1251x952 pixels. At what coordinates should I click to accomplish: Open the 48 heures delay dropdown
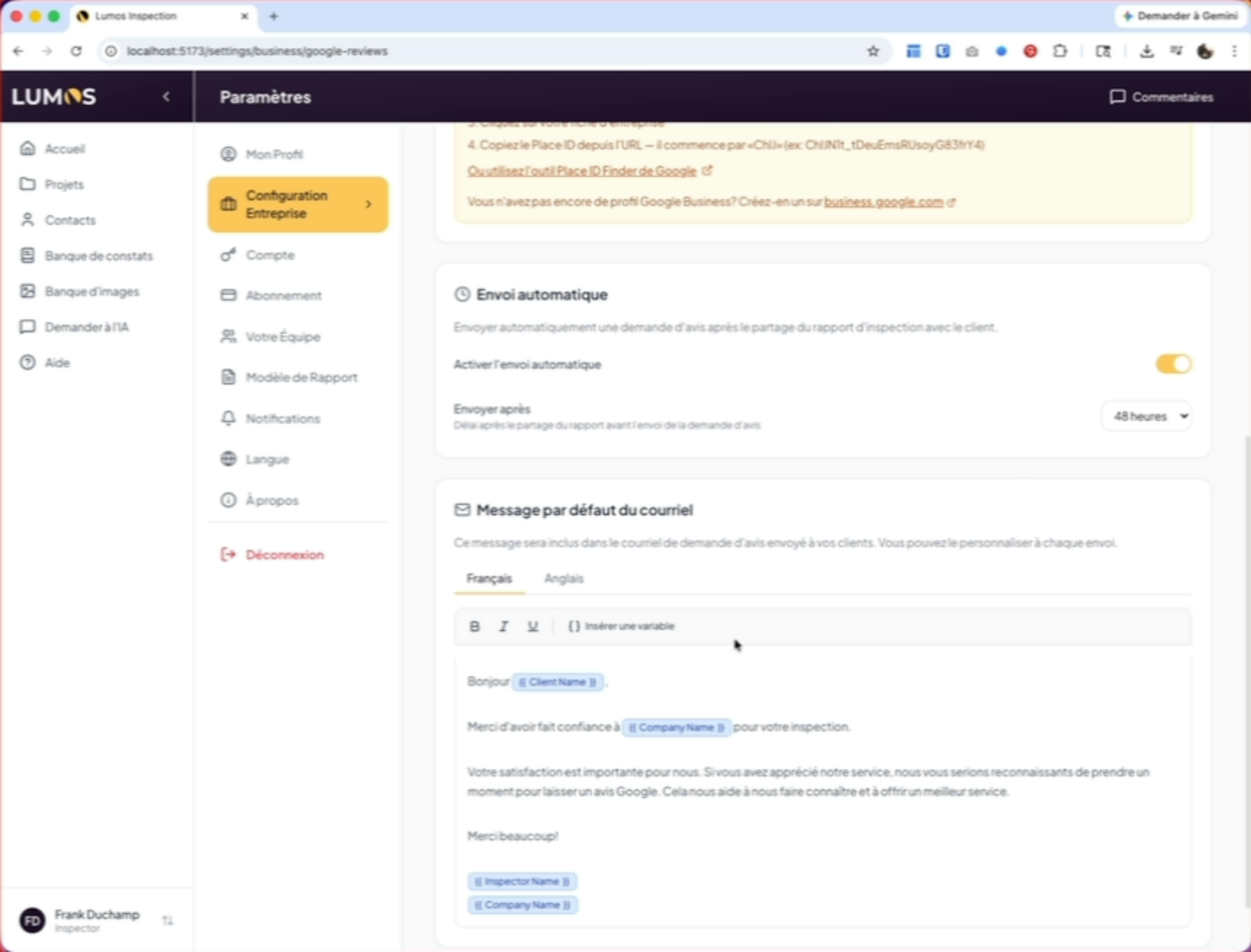pos(1148,416)
